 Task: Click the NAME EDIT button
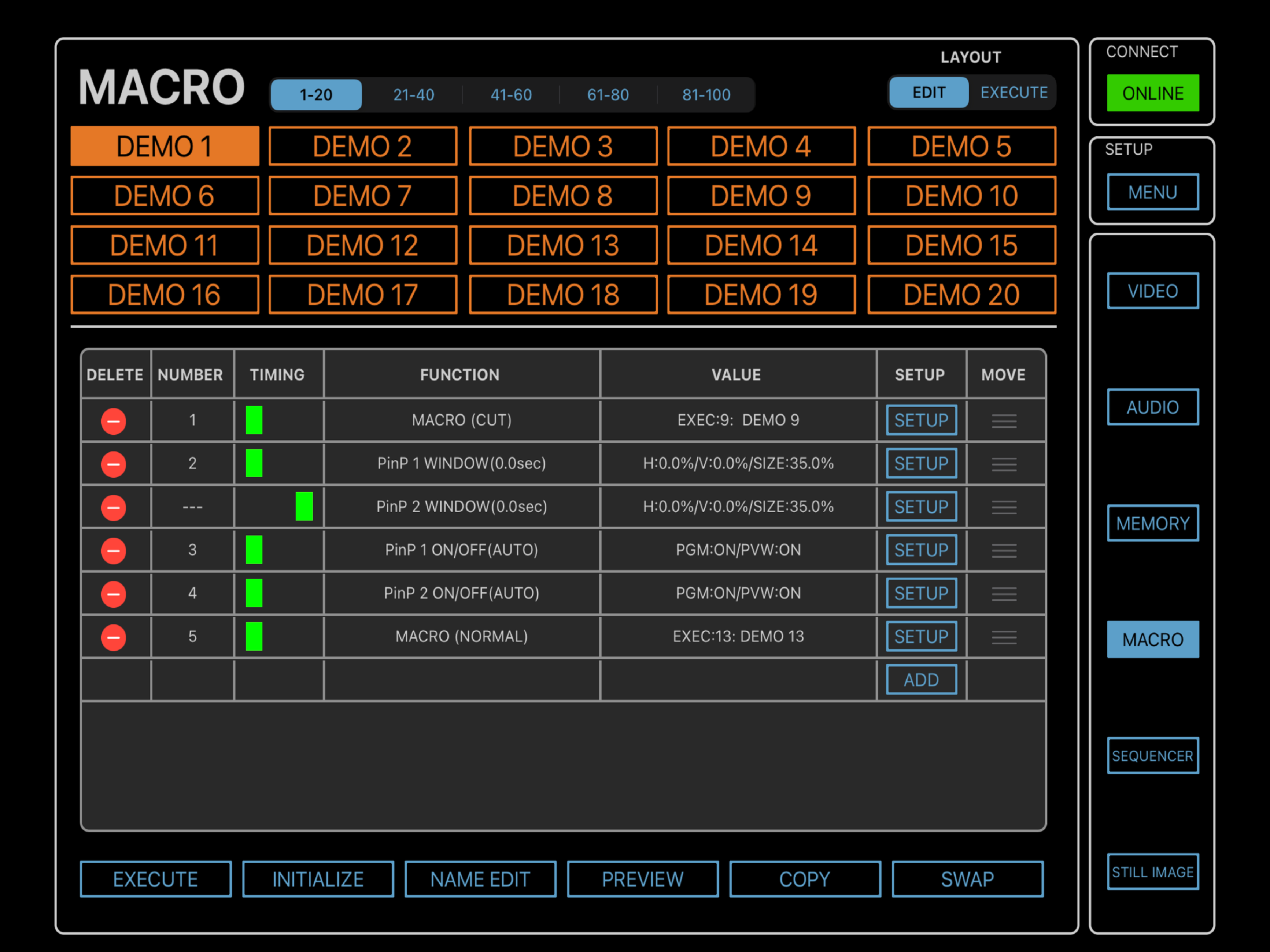[480, 879]
